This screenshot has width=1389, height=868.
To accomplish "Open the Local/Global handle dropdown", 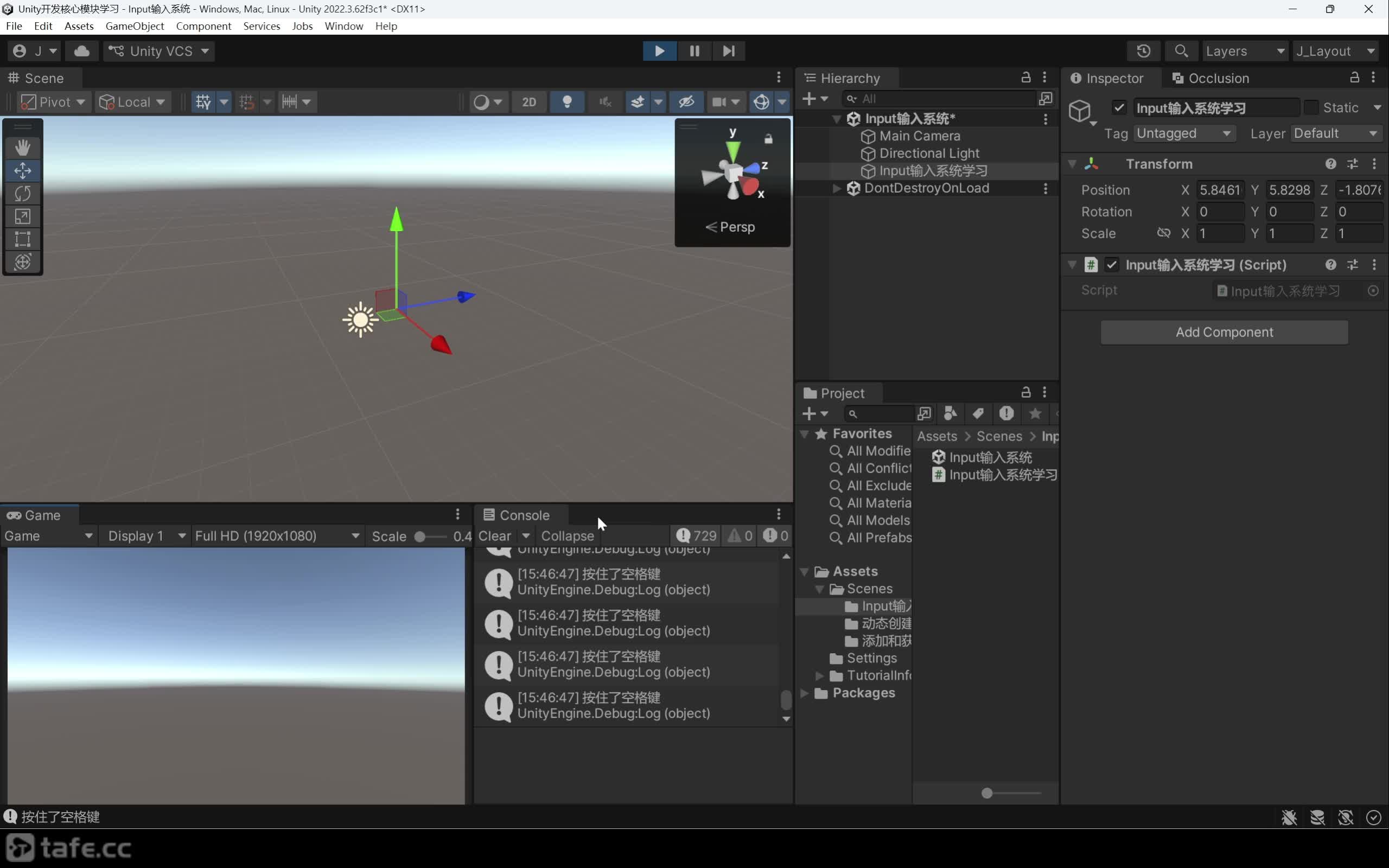I will point(132,102).
